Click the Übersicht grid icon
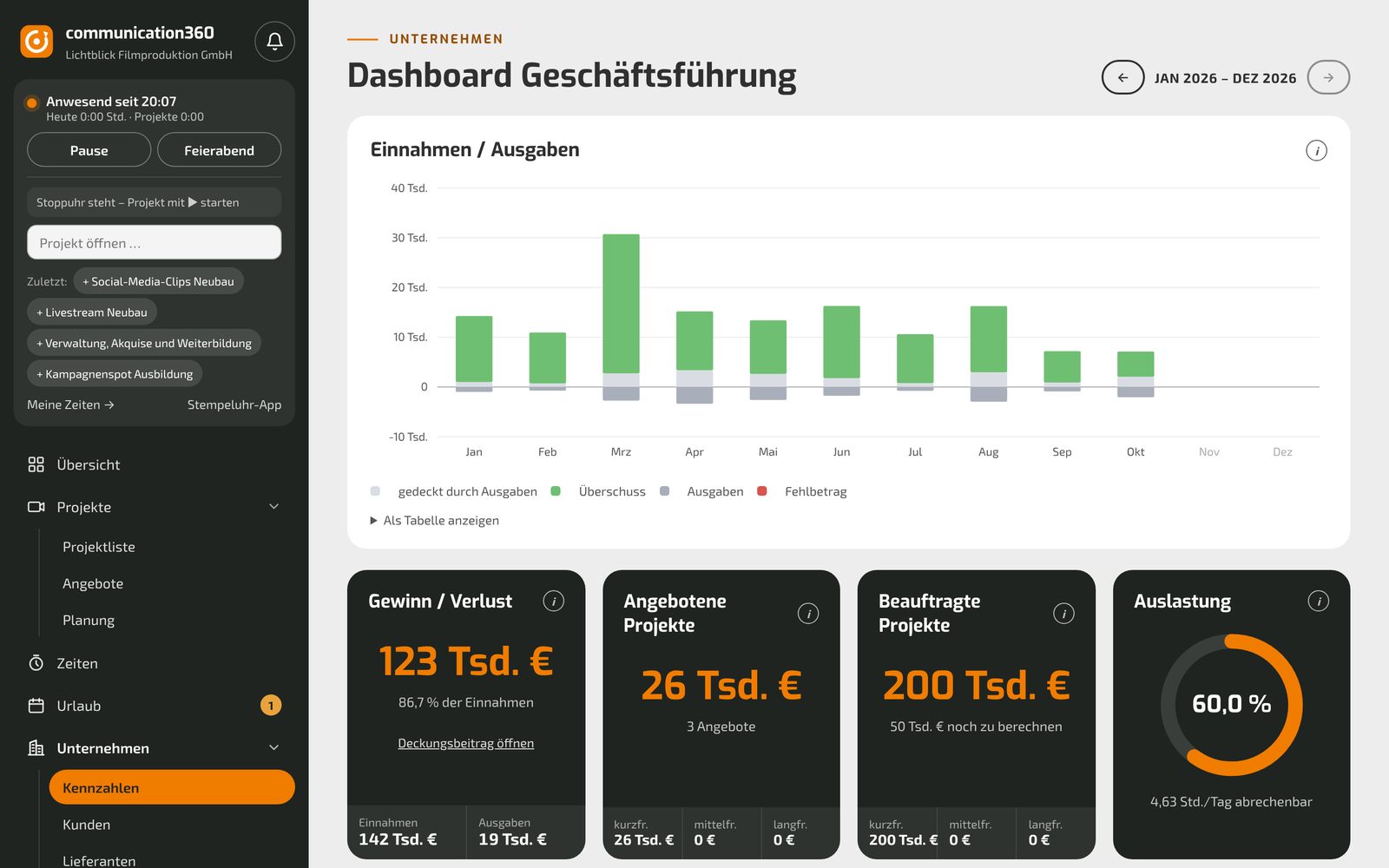 pyautogui.click(x=36, y=464)
